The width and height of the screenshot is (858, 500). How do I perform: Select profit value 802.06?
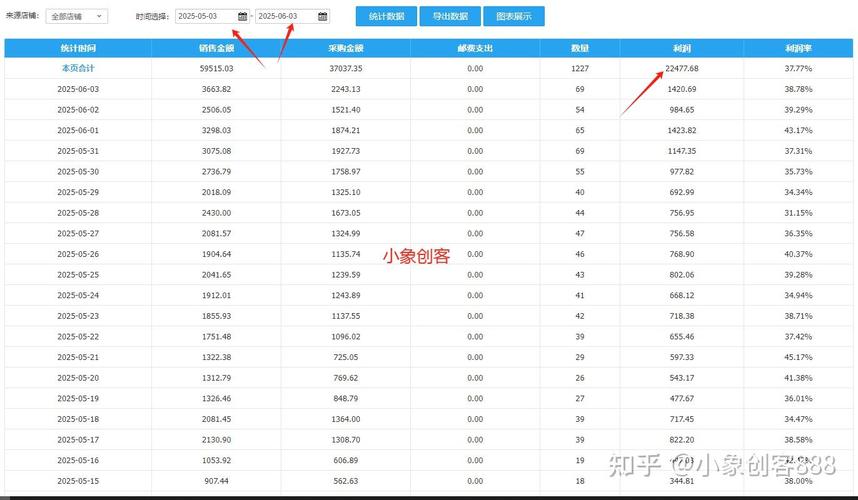click(682, 275)
